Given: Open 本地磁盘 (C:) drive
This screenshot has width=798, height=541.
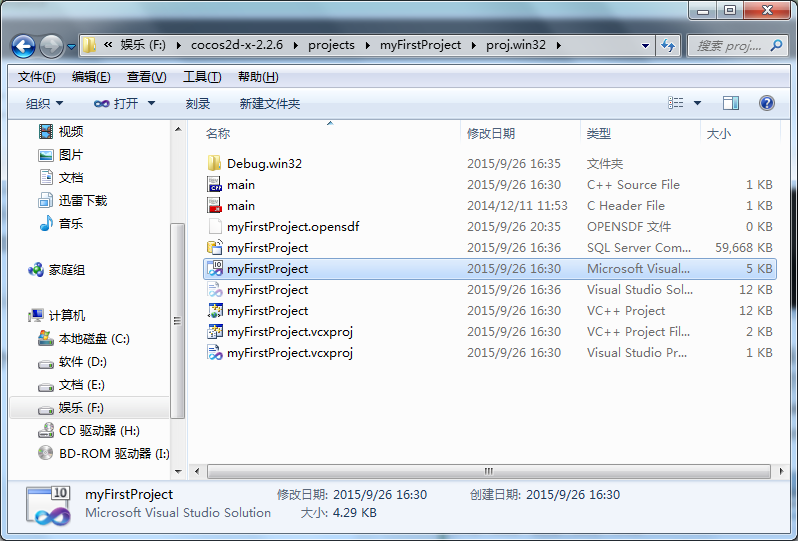Looking at the screenshot, I should coord(84,338).
